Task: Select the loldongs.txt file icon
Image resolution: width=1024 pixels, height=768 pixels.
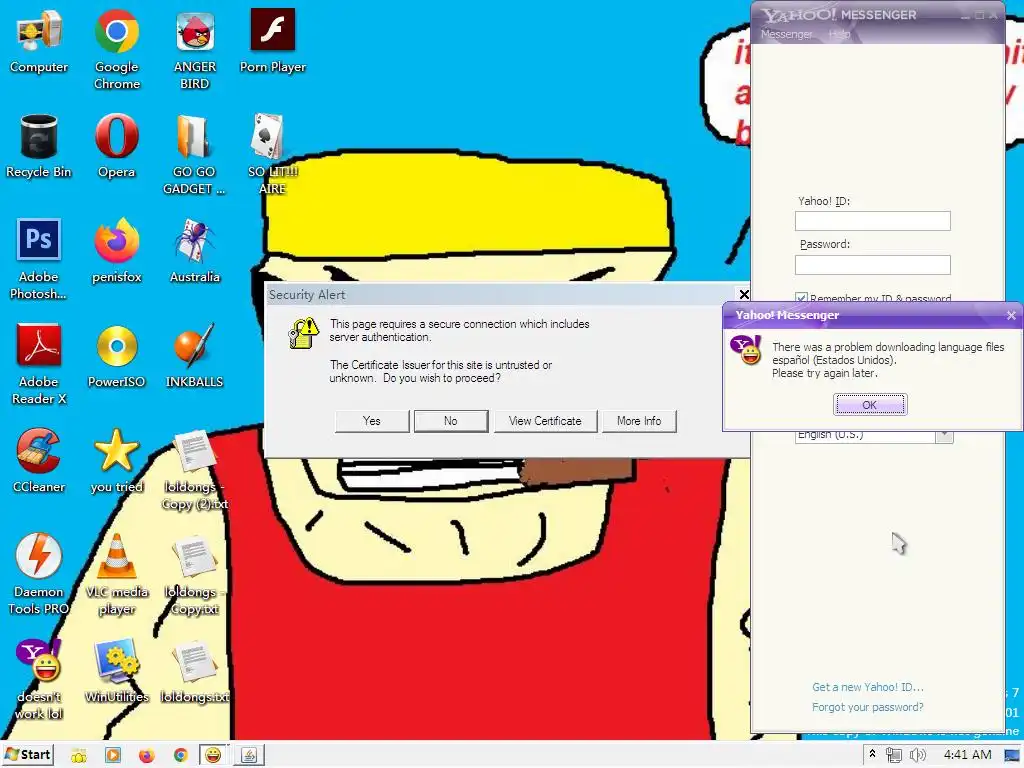Action: pos(195,671)
